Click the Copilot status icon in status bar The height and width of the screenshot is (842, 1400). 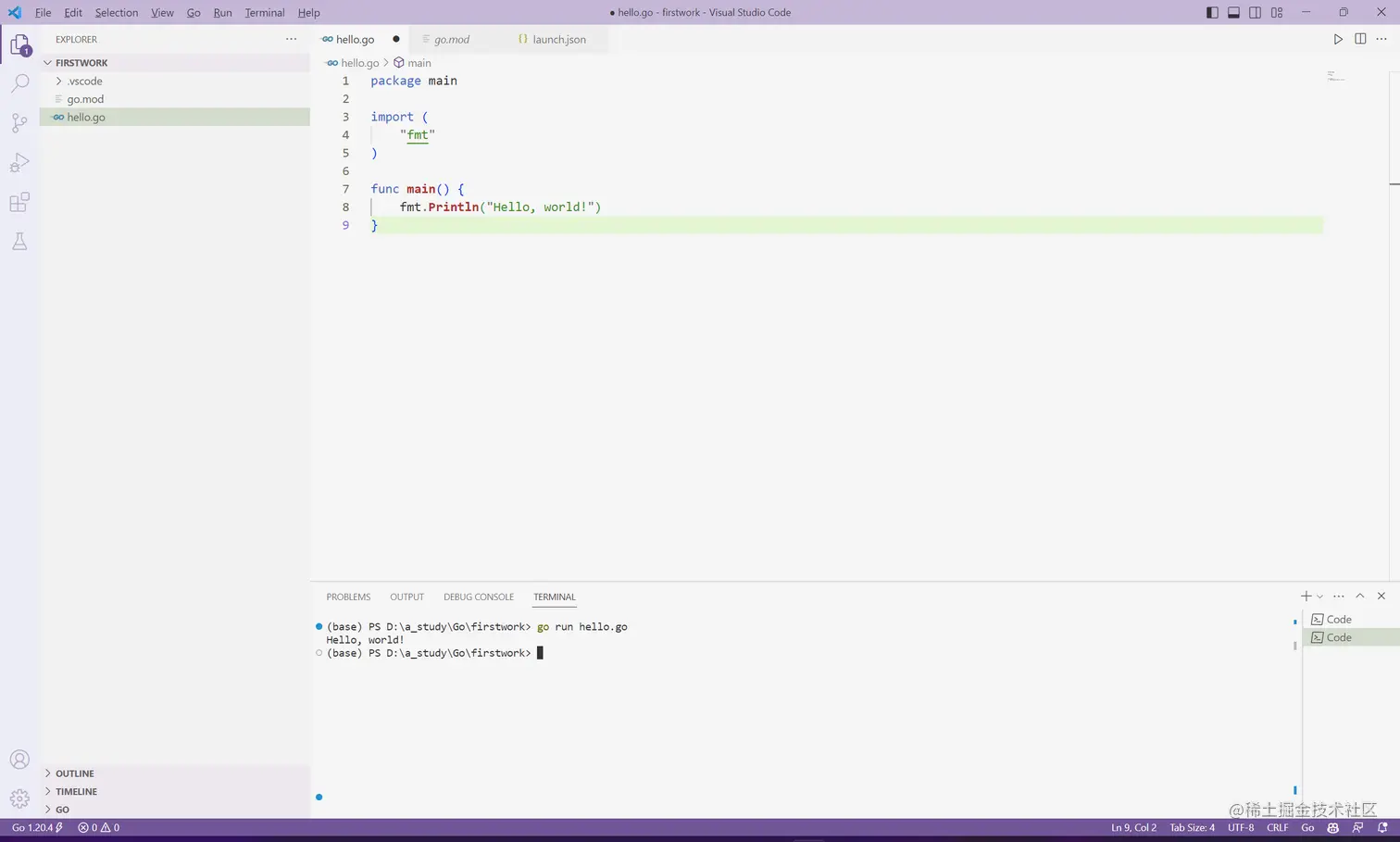[x=1333, y=827]
